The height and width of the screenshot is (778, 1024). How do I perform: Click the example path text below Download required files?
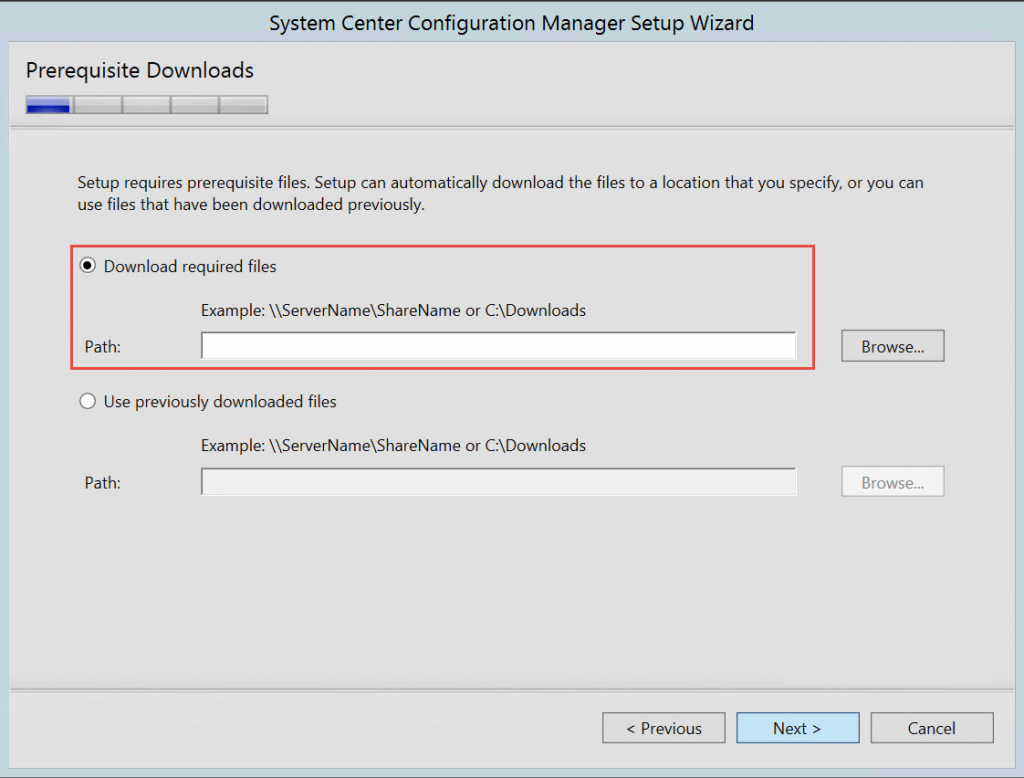[x=393, y=310]
